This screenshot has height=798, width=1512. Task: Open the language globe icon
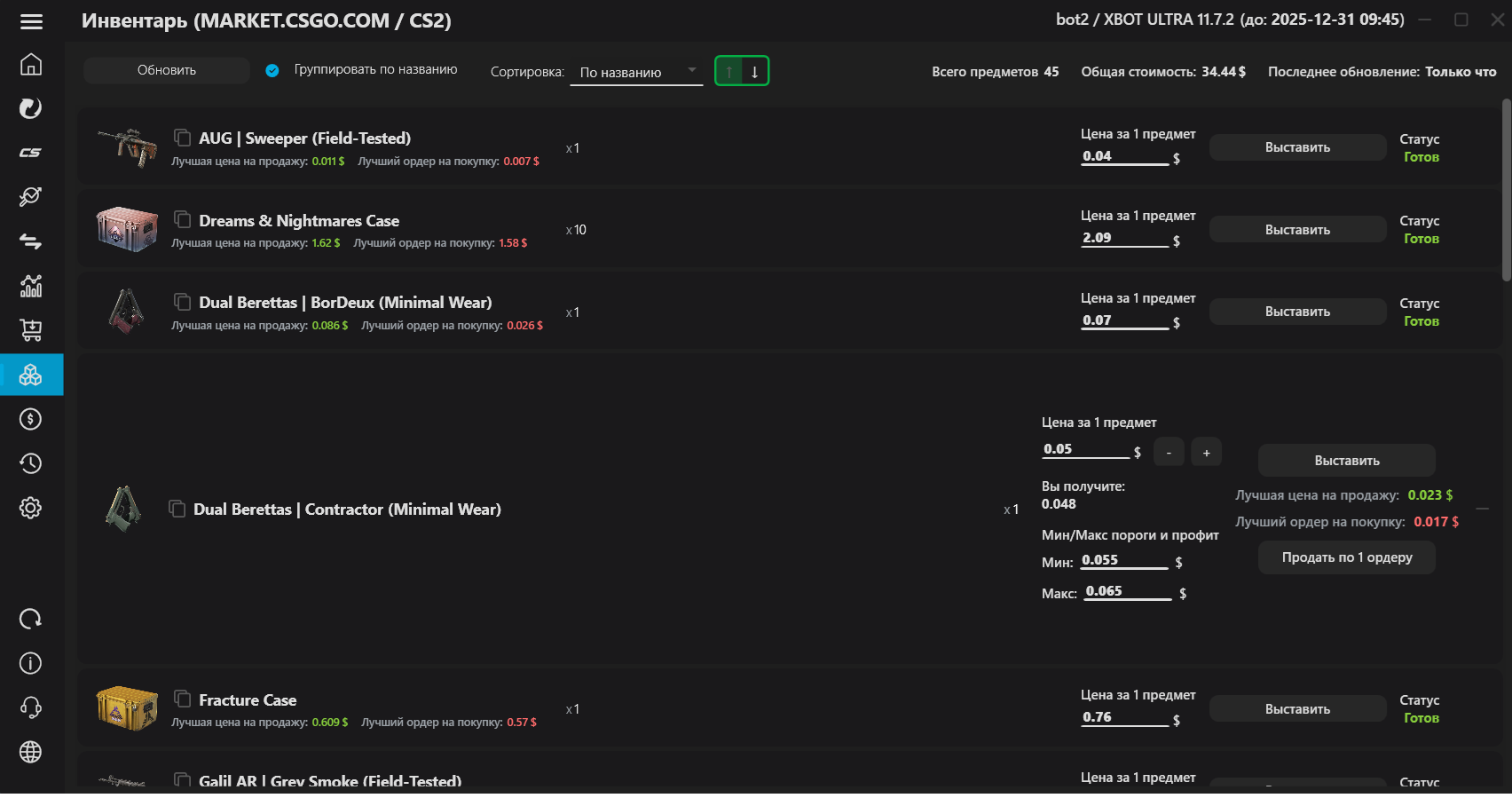tap(31, 752)
